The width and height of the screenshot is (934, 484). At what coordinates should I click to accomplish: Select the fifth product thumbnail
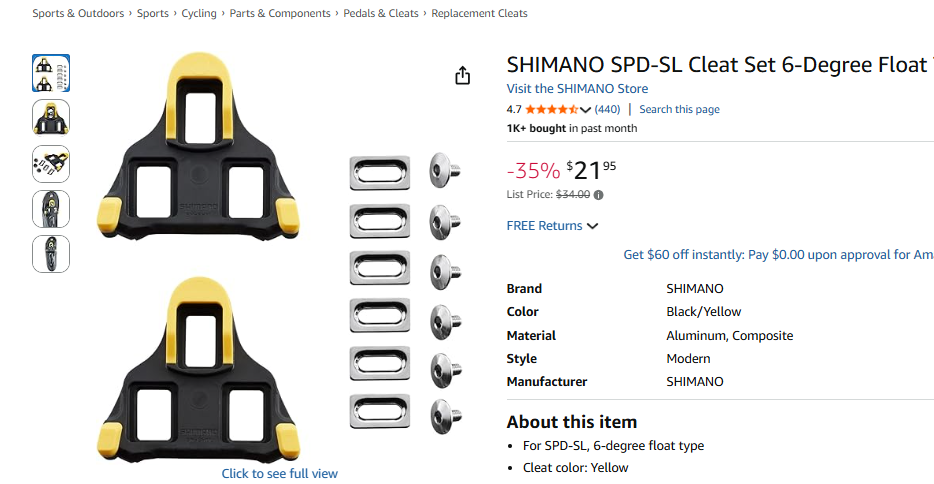(51, 253)
